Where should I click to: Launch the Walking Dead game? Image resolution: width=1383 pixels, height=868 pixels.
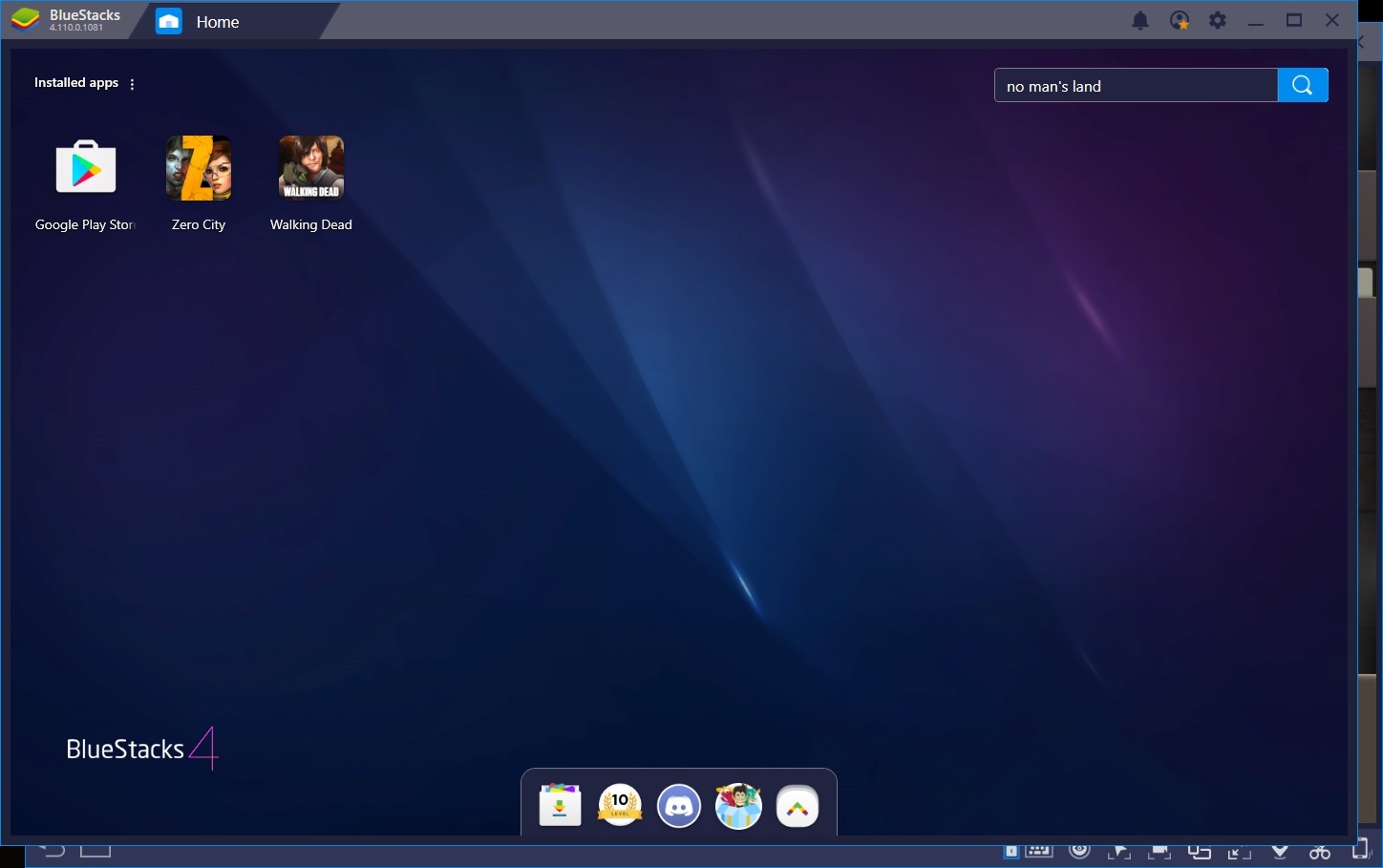click(x=311, y=168)
